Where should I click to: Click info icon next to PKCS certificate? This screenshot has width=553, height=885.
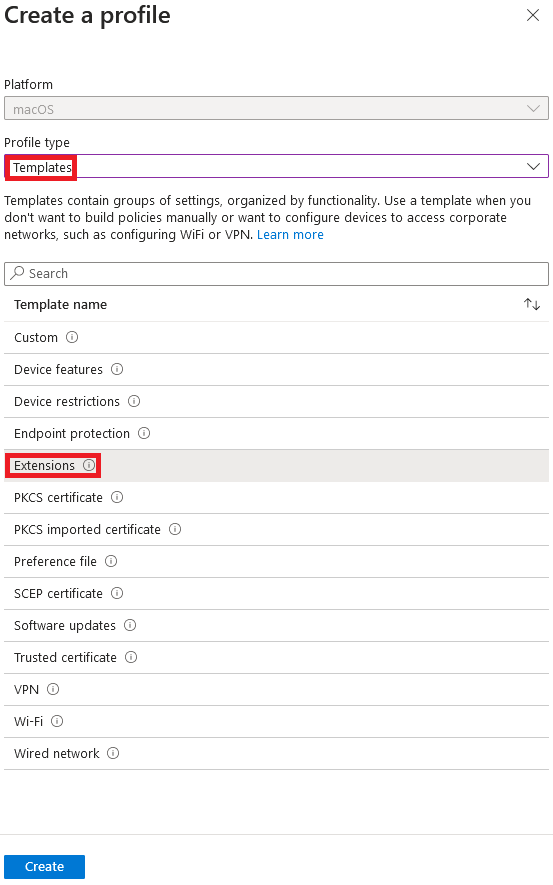tap(117, 497)
